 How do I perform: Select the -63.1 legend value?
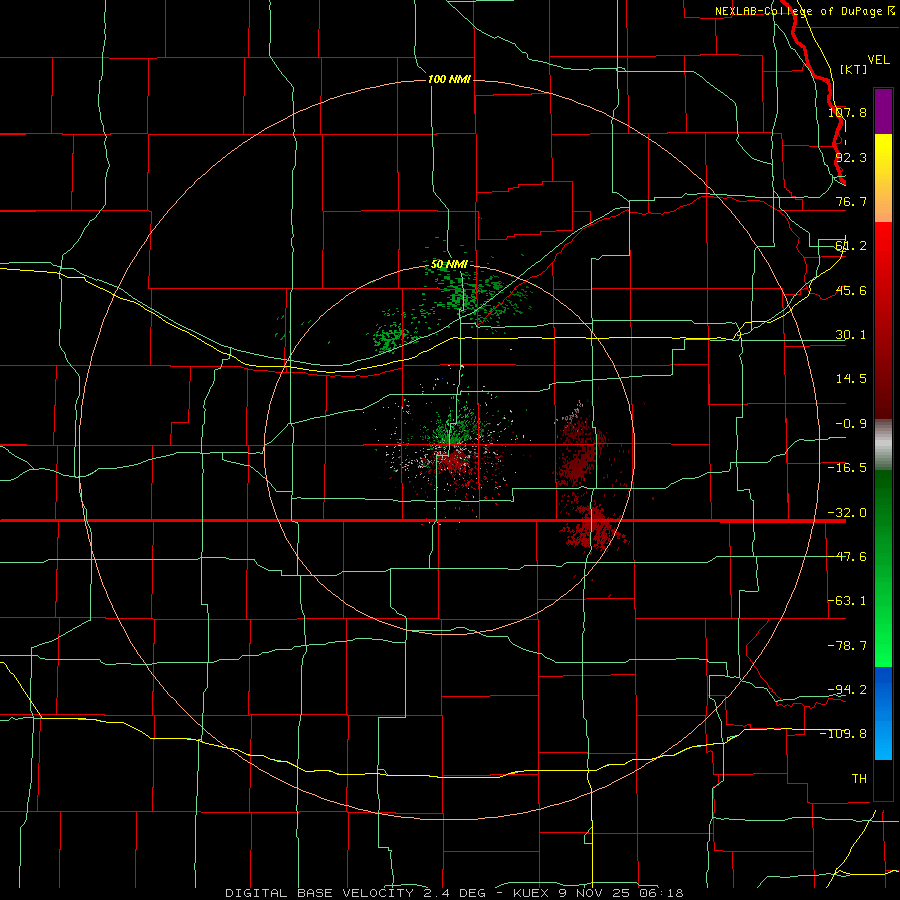click(847, 601)
